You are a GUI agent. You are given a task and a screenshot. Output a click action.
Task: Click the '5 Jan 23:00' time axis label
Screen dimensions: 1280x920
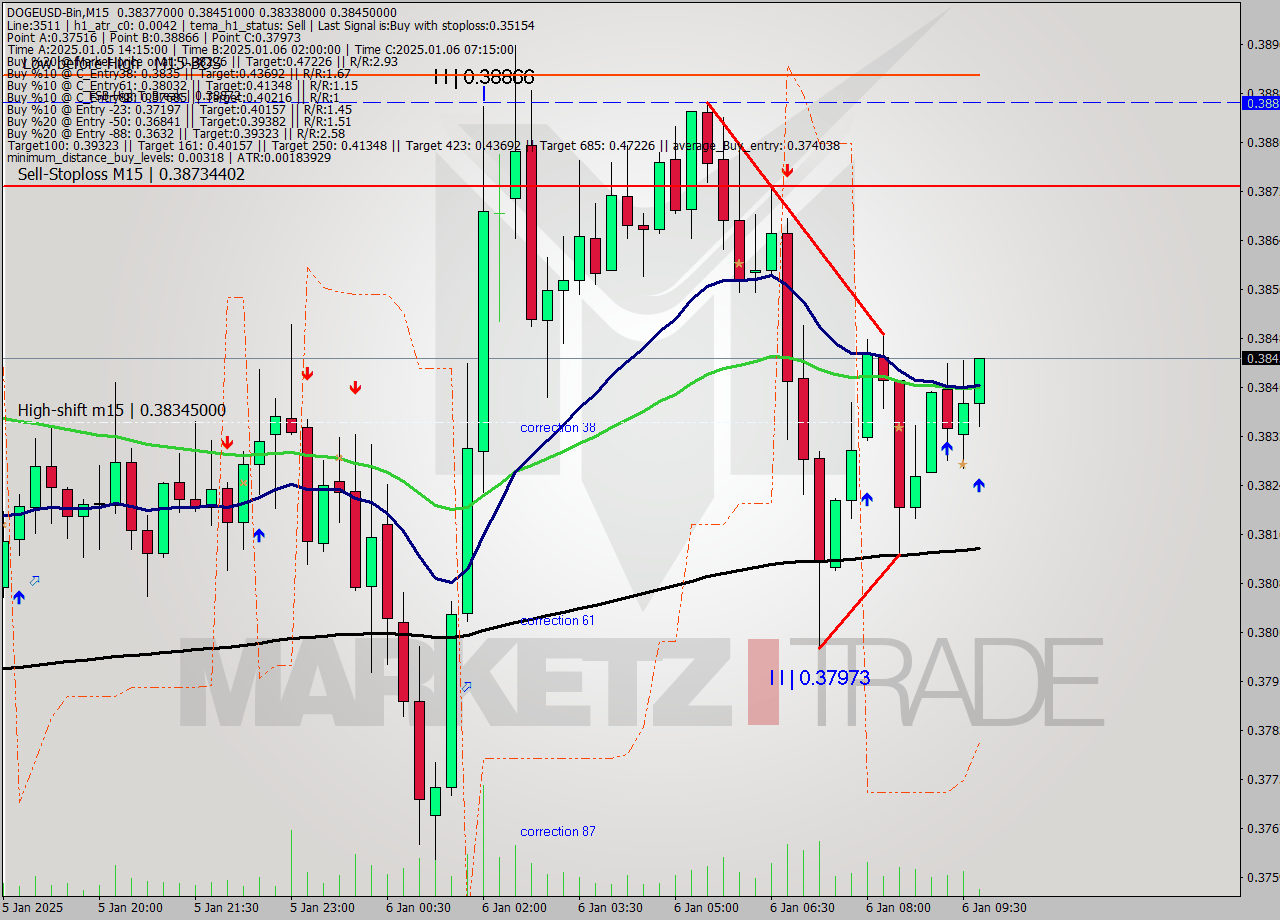pyautogui.click(x=323, y=908)
